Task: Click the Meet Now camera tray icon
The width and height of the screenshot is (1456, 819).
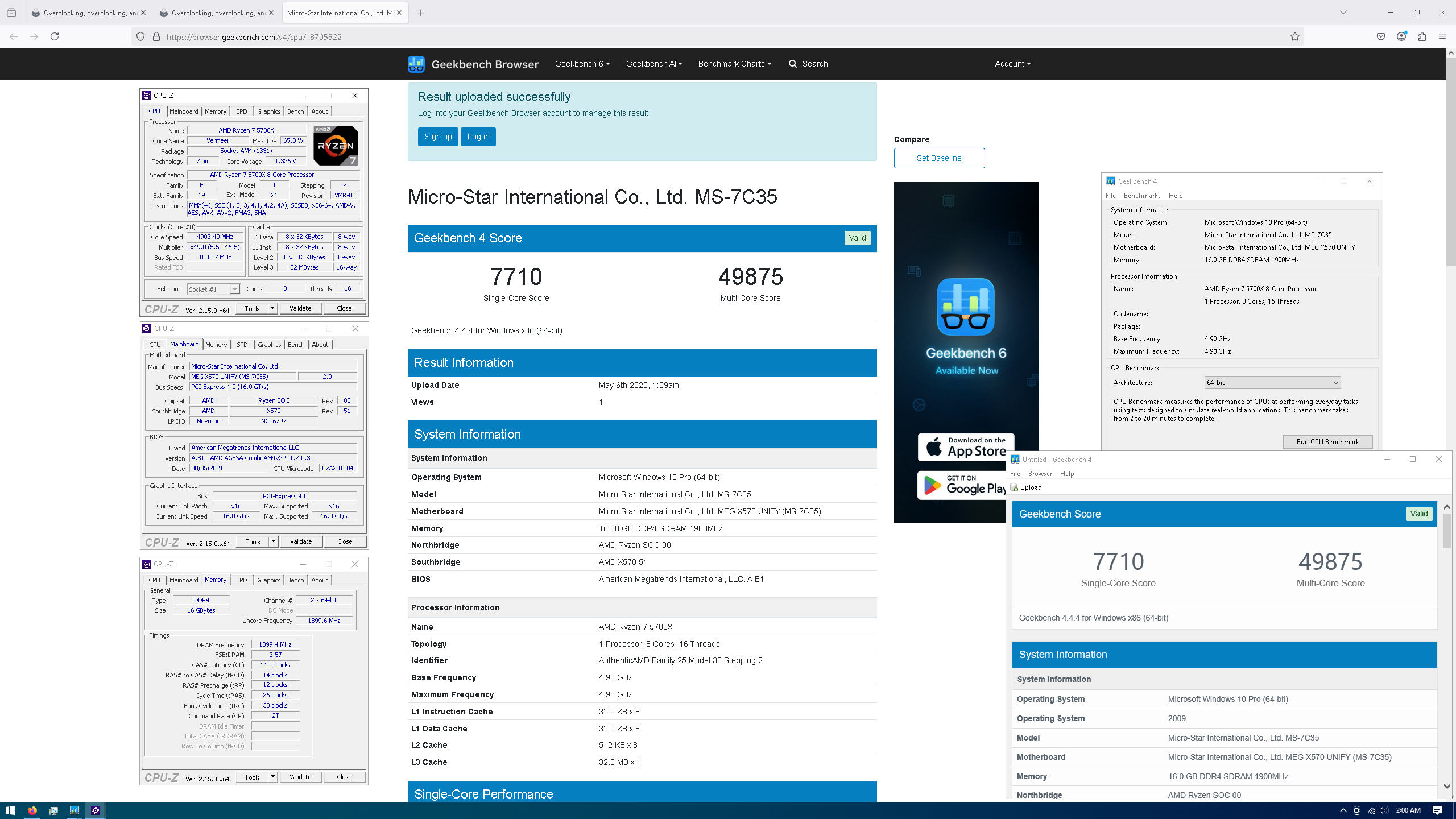Action: click(x=1357, y=810)
